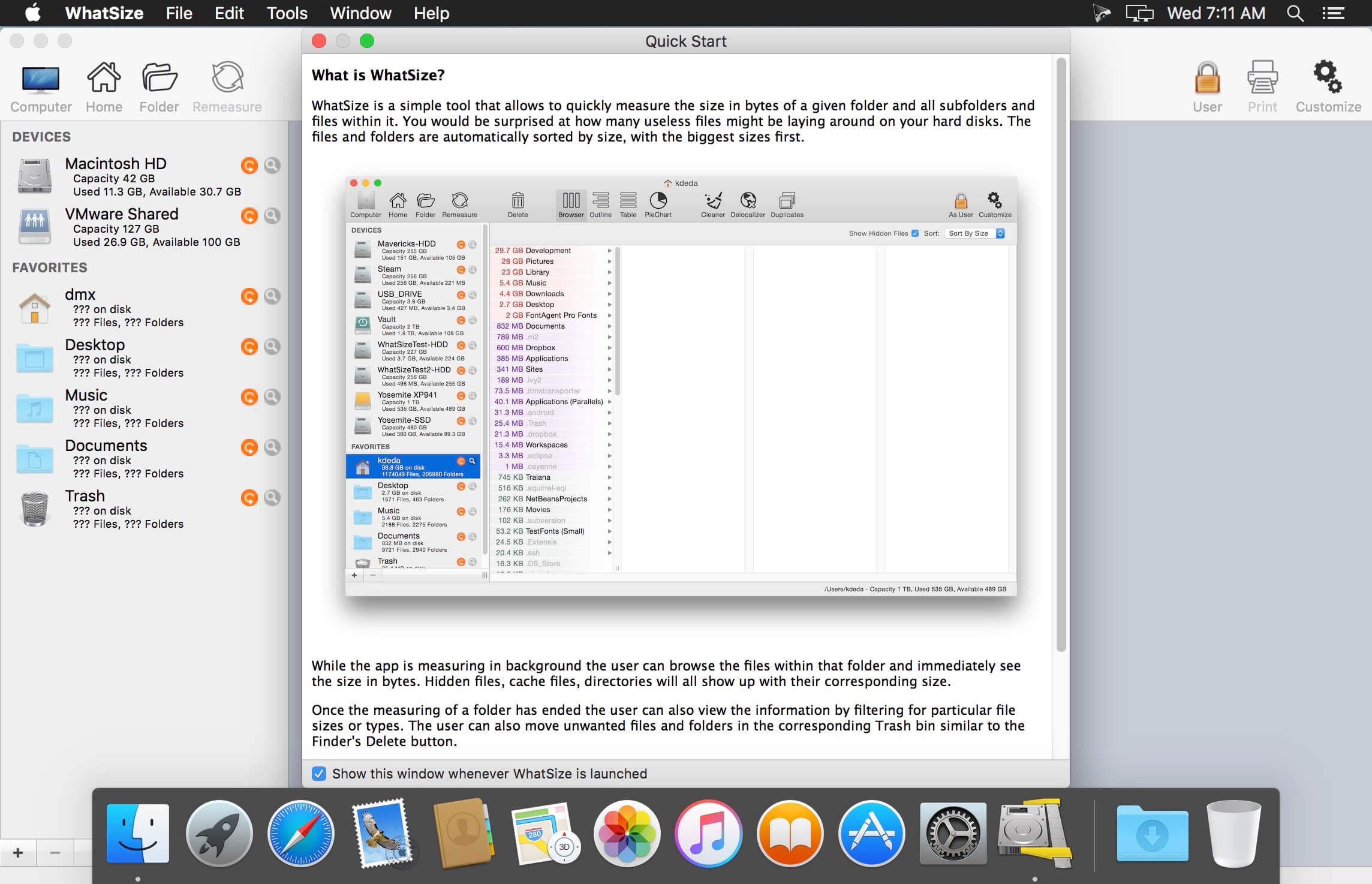Select VMware Shared in Devices
The image size is (1372, 884).
(144, 227)
